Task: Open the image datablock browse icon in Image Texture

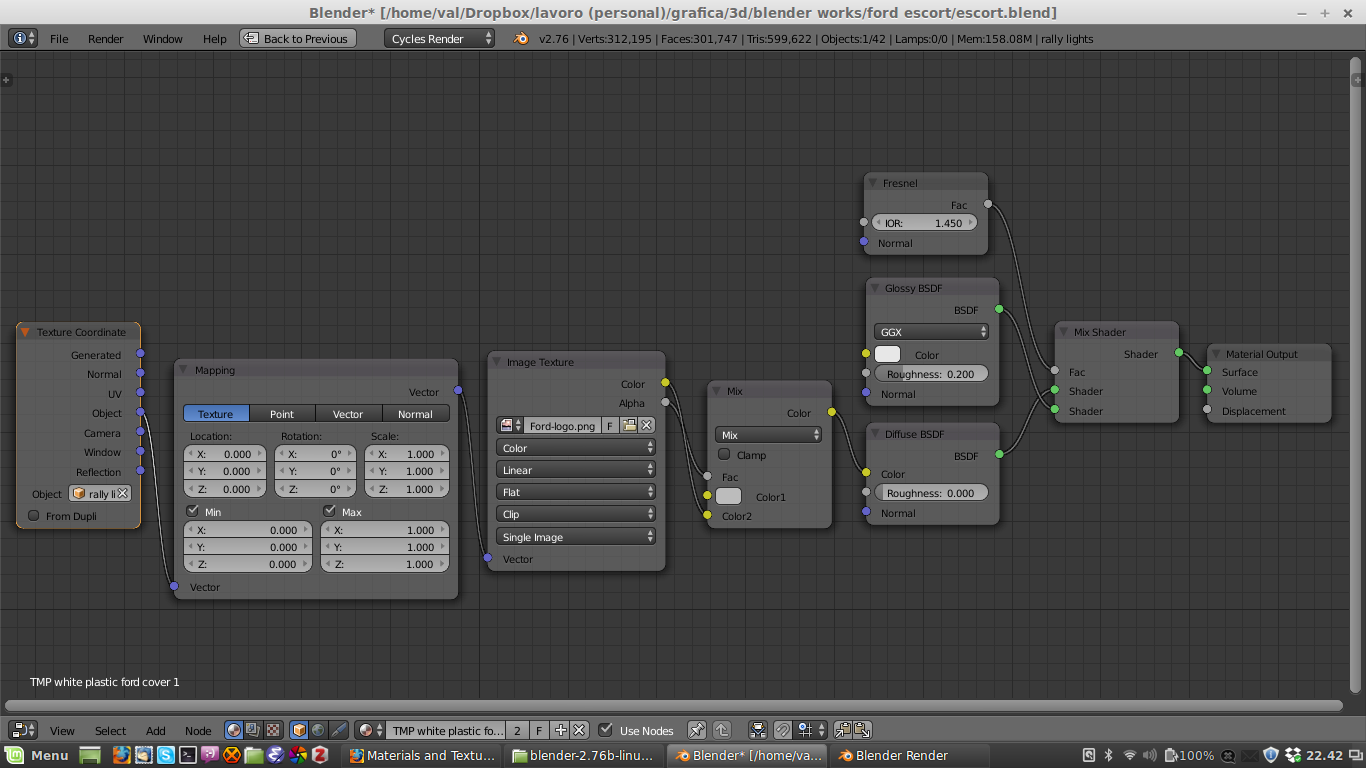Action: [511, 426]
